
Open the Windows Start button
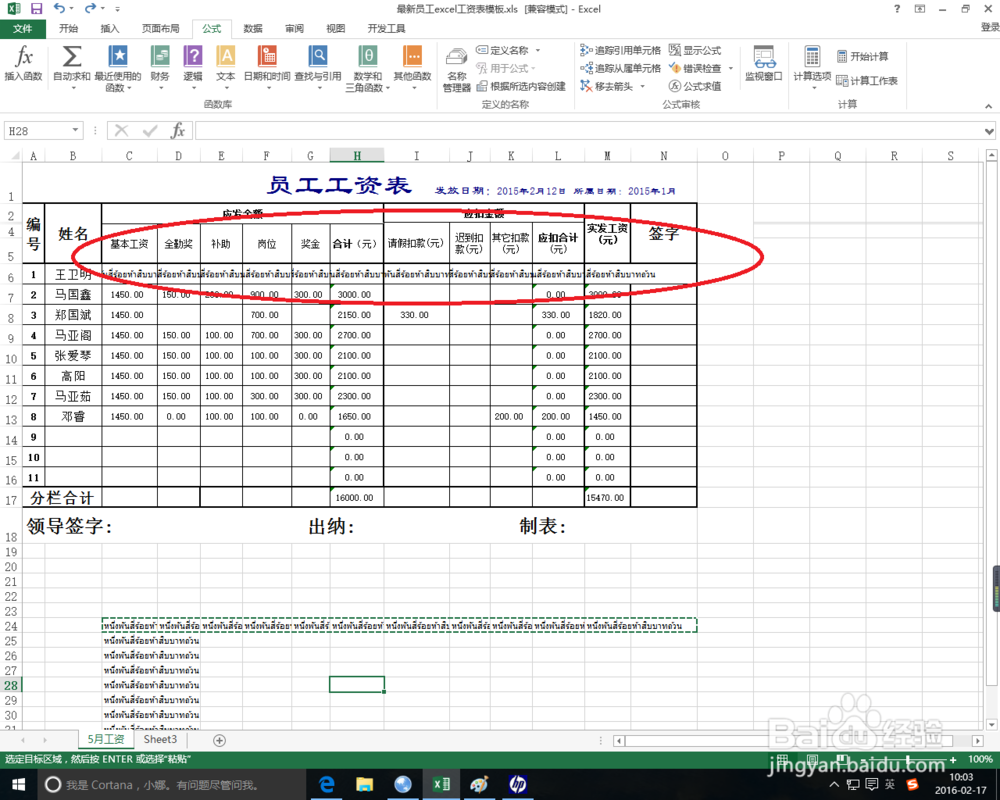[x=18, y=784]
